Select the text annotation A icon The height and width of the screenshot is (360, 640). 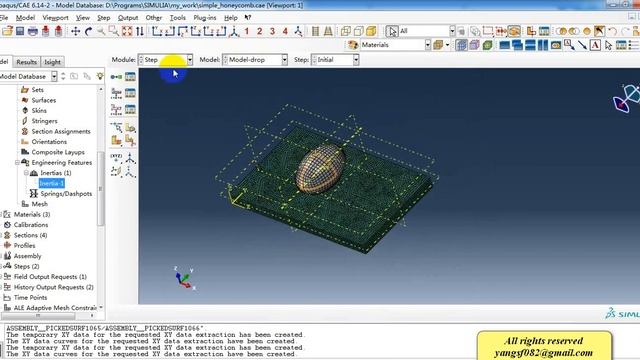click(x=596, y=45)
